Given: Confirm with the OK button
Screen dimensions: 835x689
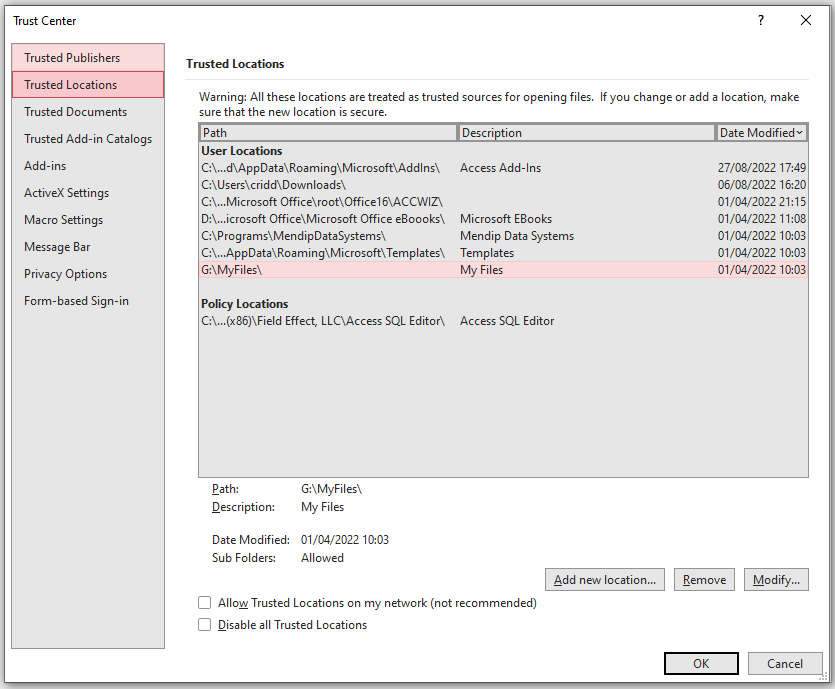Looking at the screenshot, I should click(701, 663).
